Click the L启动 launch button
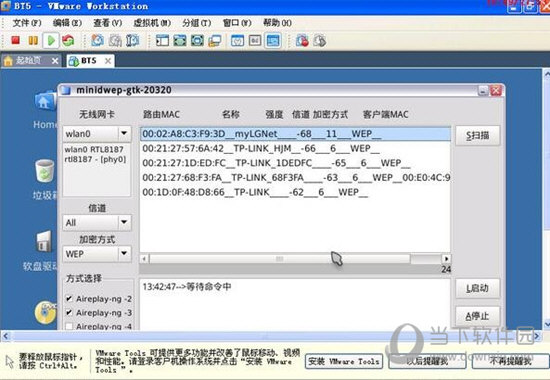 [477, 288]
